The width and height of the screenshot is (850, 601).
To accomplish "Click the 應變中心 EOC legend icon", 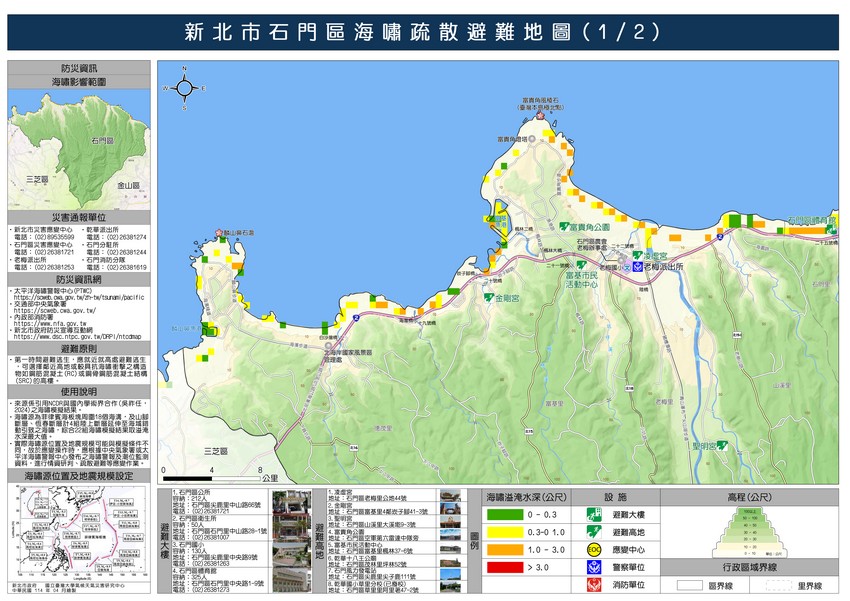I will click(x=593, y=548).
